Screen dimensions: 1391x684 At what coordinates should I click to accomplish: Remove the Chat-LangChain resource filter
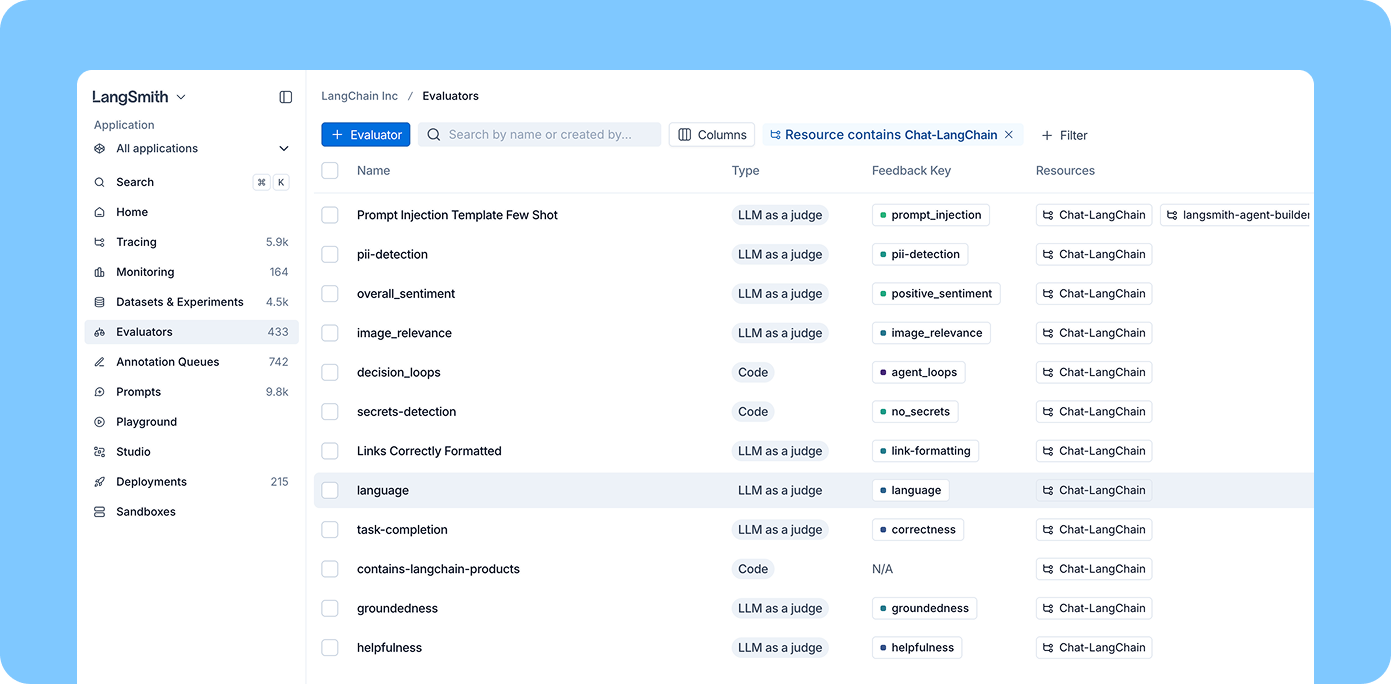tap(1009, 135)
